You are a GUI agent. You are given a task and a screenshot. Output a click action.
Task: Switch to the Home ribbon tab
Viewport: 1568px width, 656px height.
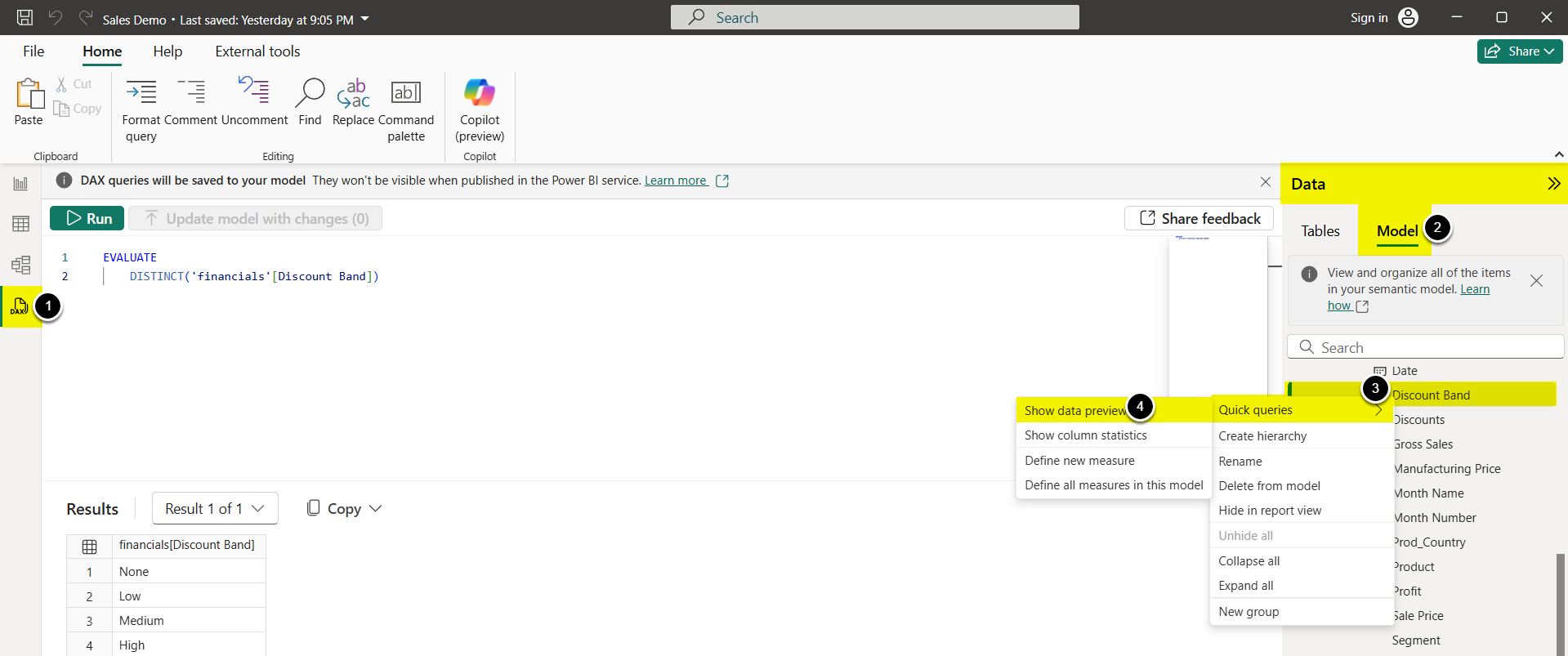point(102,51)
